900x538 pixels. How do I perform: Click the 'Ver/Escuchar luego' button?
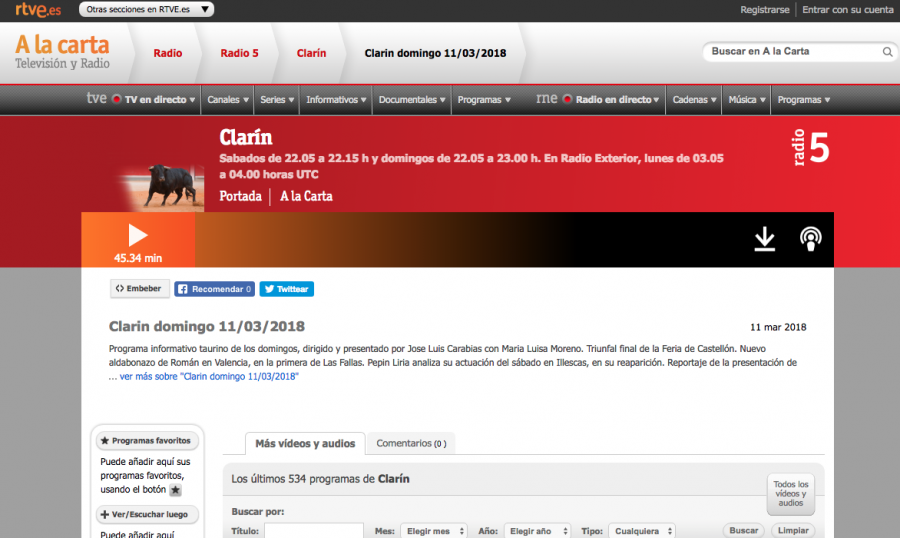[148, 514]
